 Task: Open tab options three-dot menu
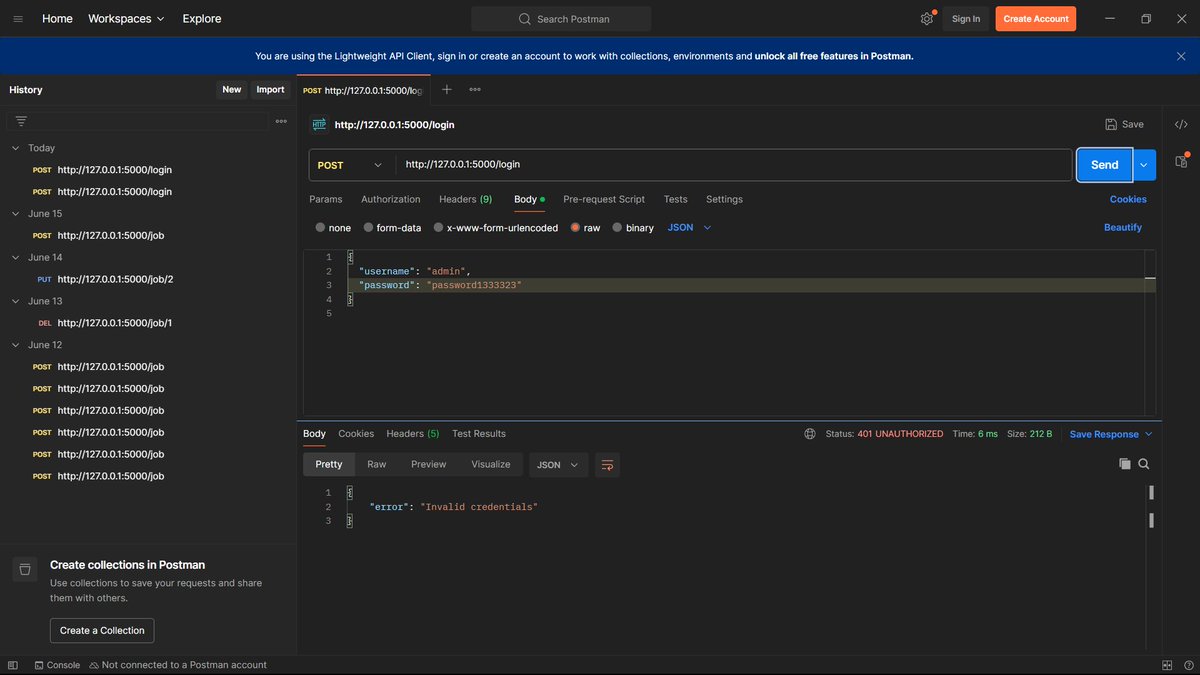pos(475,90)
